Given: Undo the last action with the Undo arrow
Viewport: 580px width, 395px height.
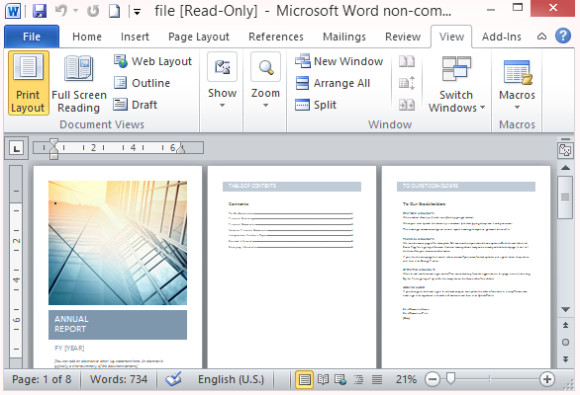Looking at the screenshot, I should (61, 11).
